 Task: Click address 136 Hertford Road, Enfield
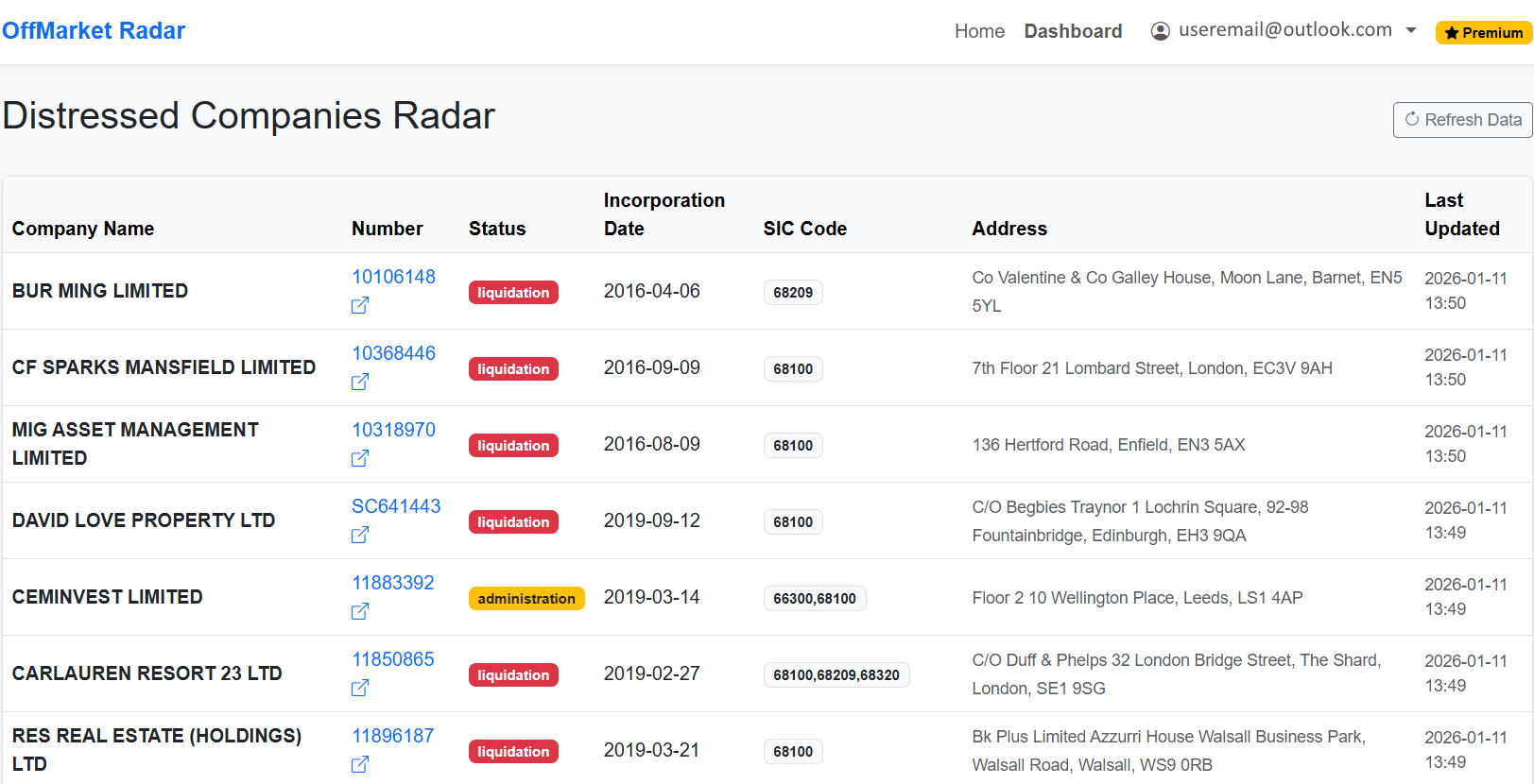click(x=1109, y=445)
